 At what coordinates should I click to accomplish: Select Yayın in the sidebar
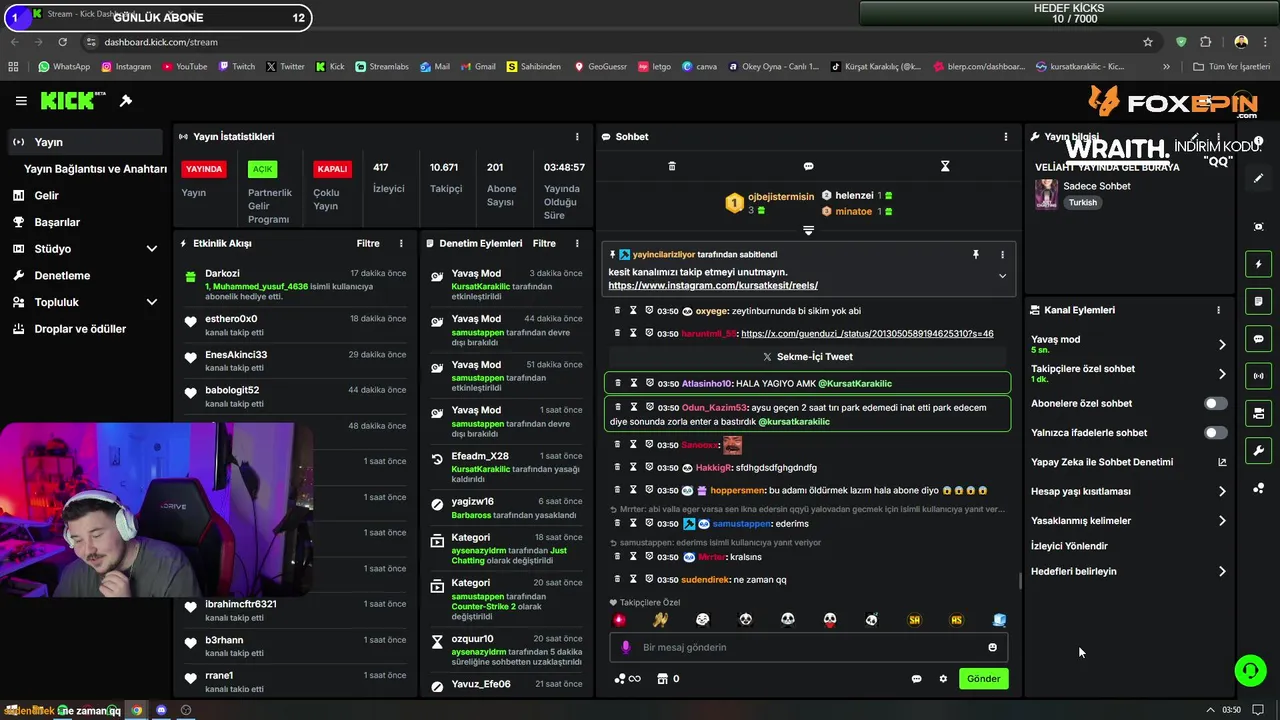coord(84,142)
